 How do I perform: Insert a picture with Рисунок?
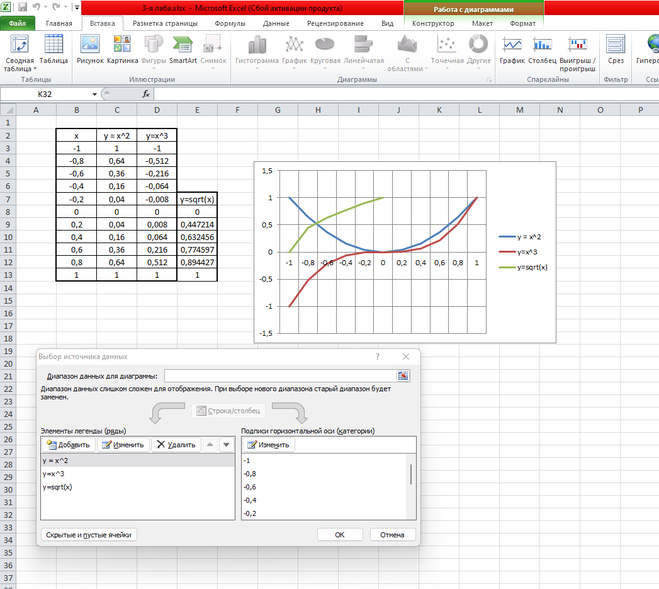point(90,50)
